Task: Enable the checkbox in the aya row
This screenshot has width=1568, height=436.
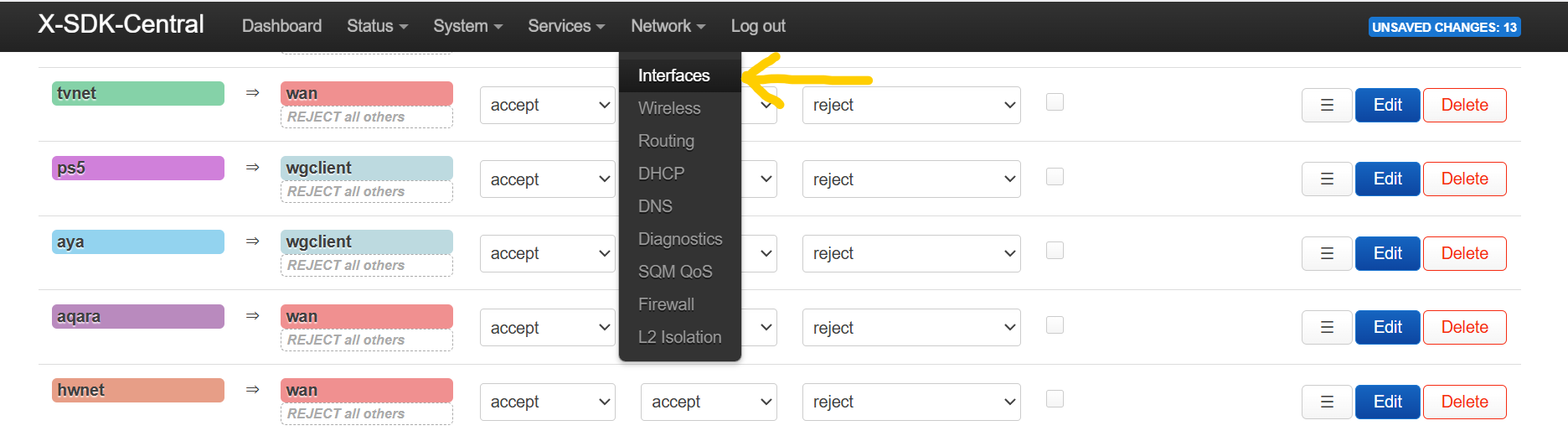Action: [1055, 251]
